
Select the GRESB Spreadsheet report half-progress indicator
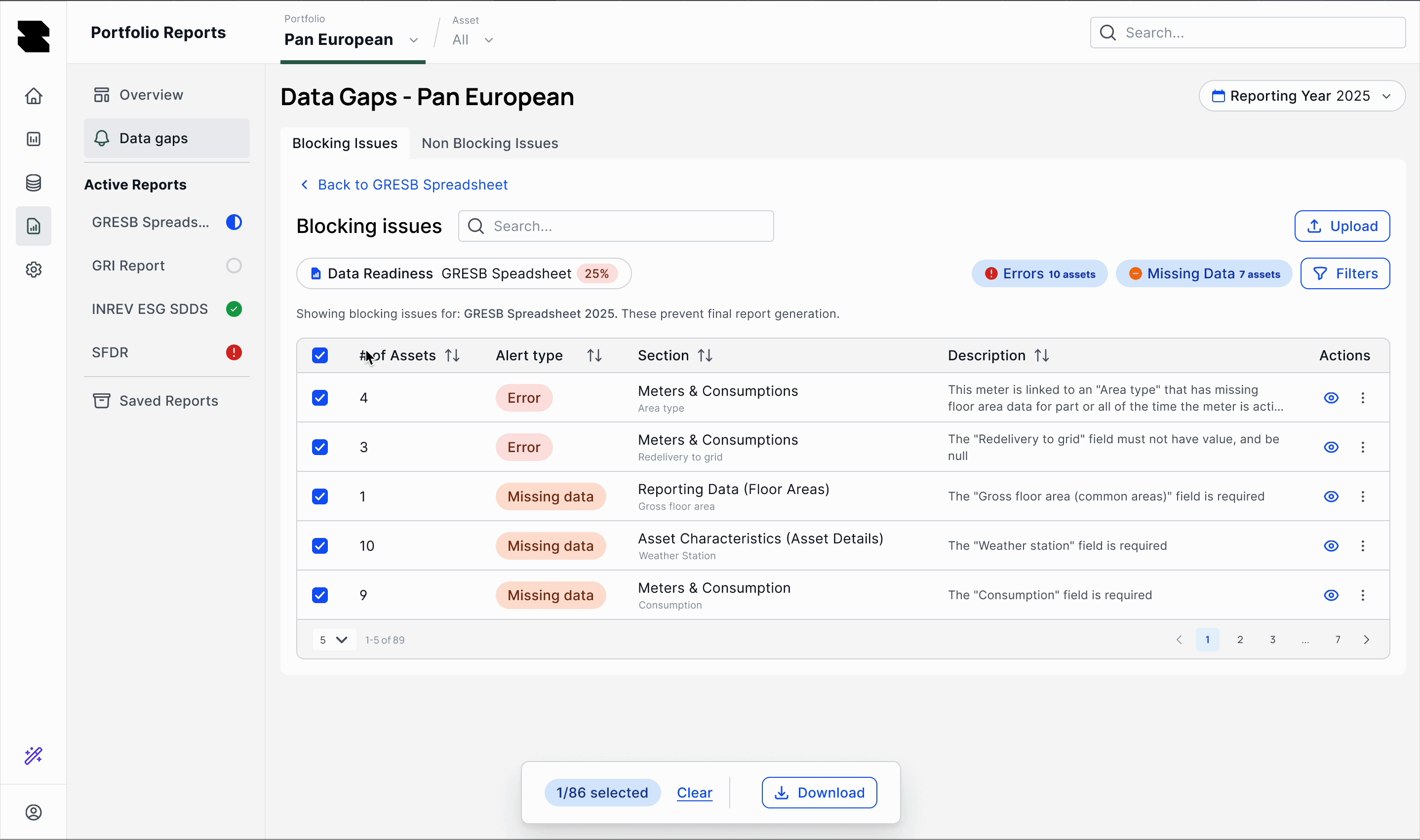(x=234, y=223)
